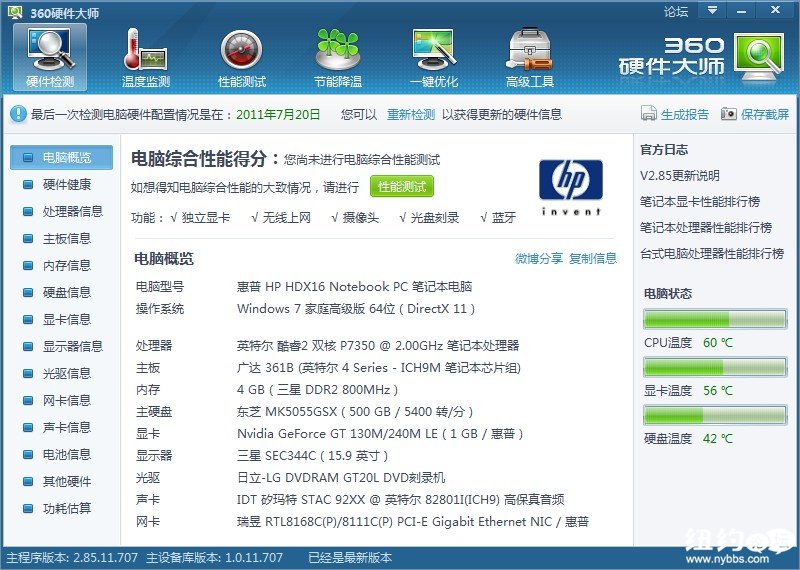The height and width of the screenshot is (570, 800).
Task: Click the 硬盘温度 progress bar
Action: 715,415
